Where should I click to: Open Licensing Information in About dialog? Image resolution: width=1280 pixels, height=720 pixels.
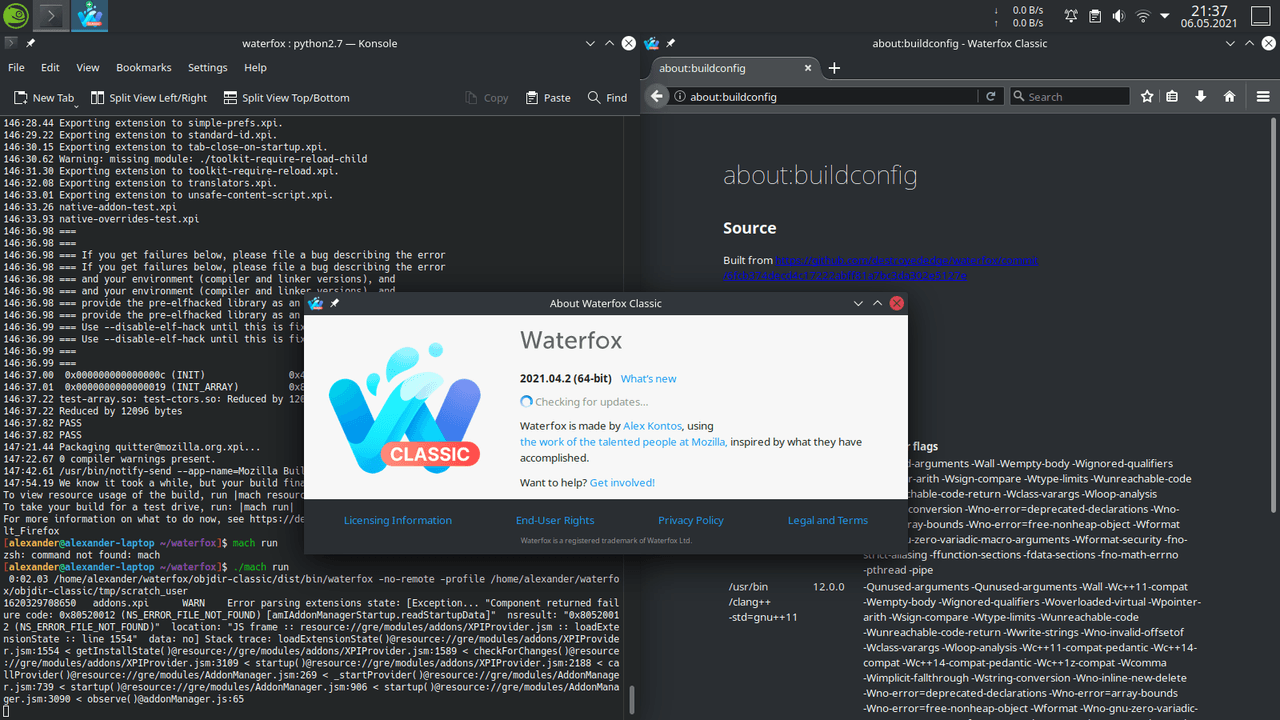coord(398,520)
